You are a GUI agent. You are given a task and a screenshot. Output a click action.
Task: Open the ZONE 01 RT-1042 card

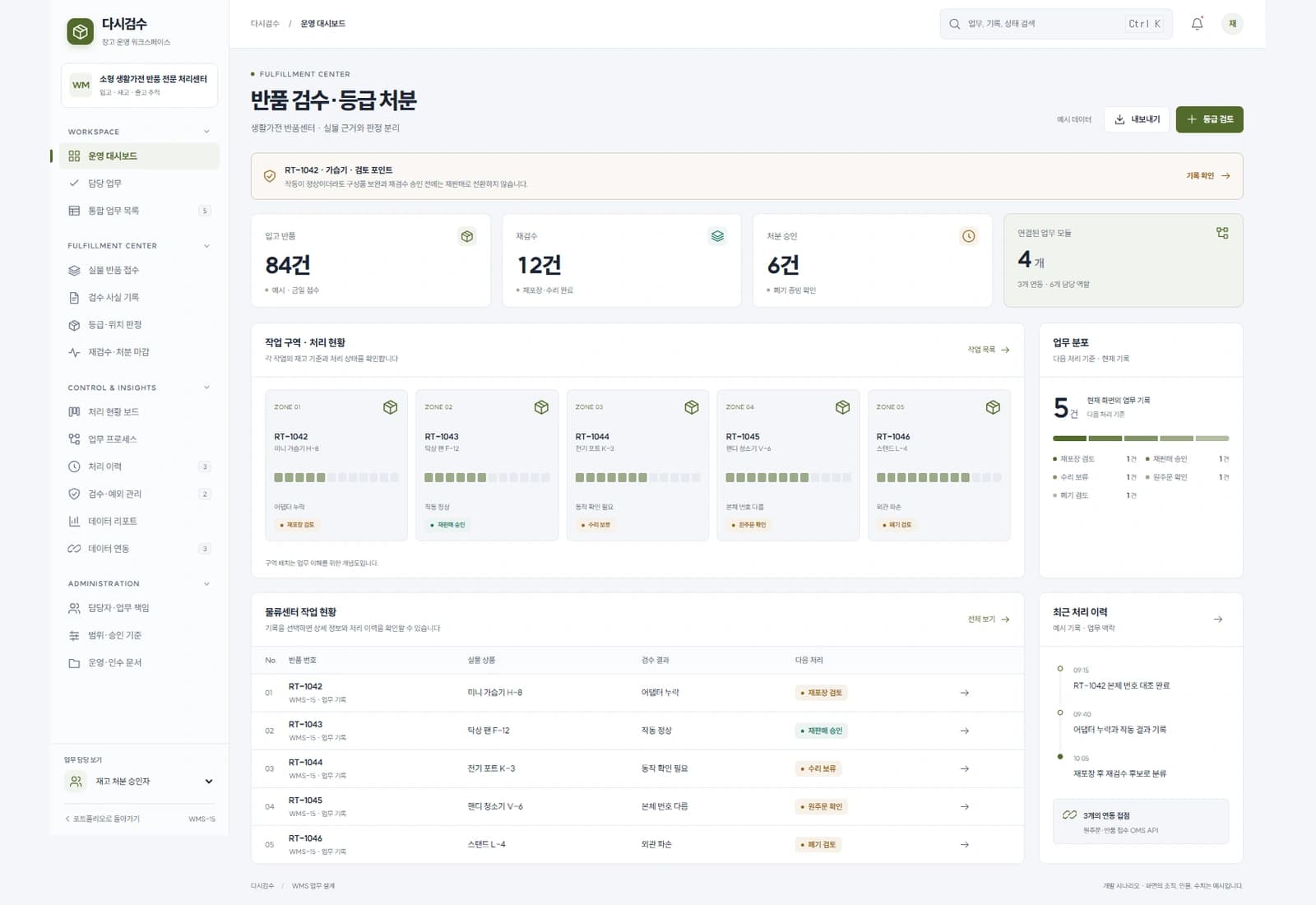336,465
